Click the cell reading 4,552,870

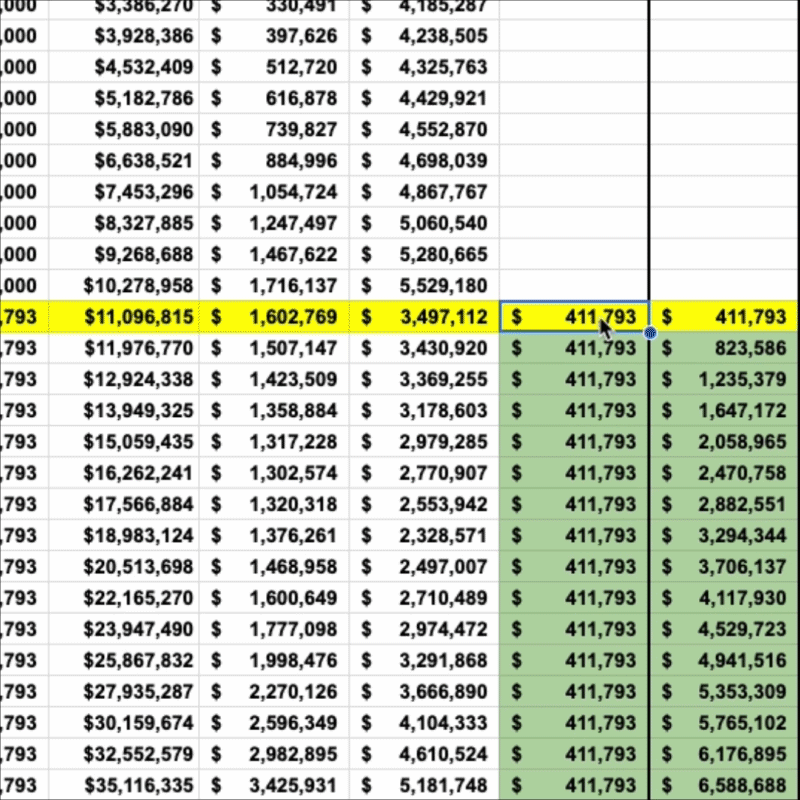424,130
